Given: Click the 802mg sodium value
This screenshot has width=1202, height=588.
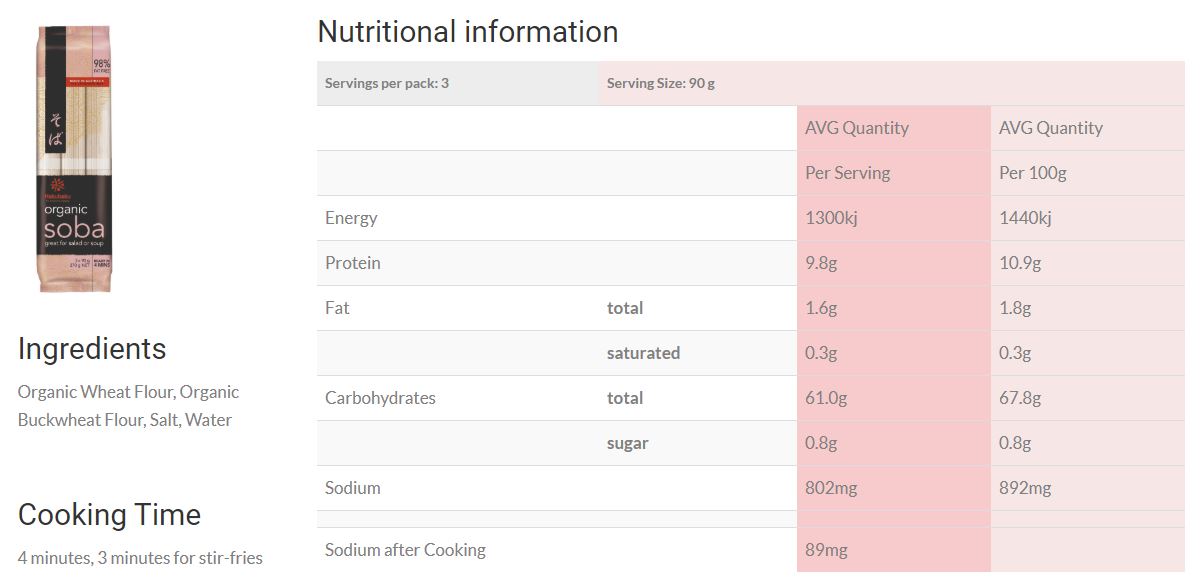Looking at the screenshot, I should coord(831,488).
